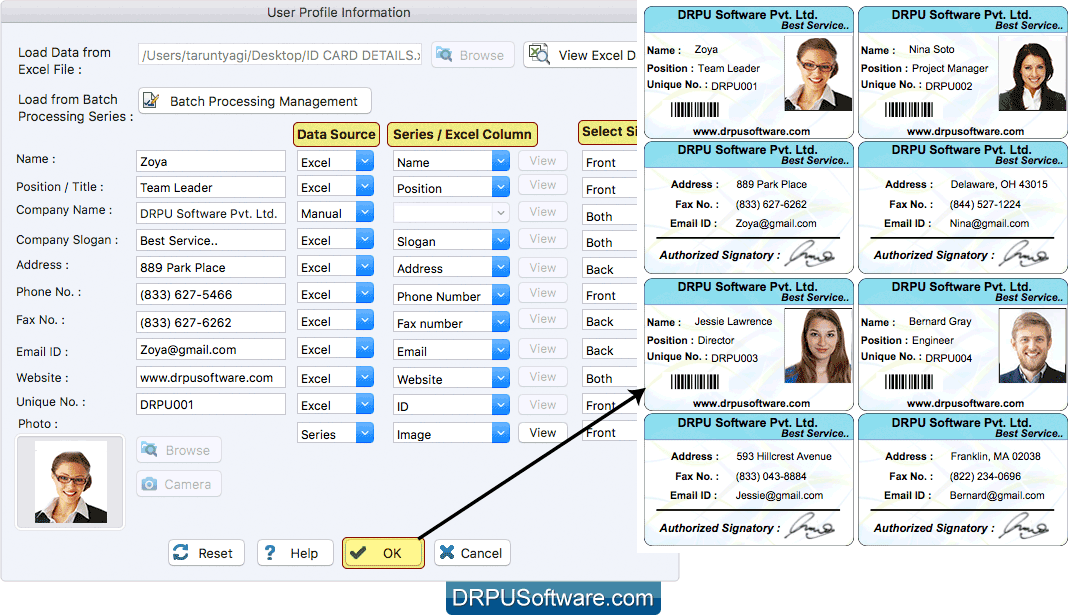The width and height of the screenshot is (1073, 615).
Task: Click the Both side value in Website row
Action: click(x=609, y=378)
